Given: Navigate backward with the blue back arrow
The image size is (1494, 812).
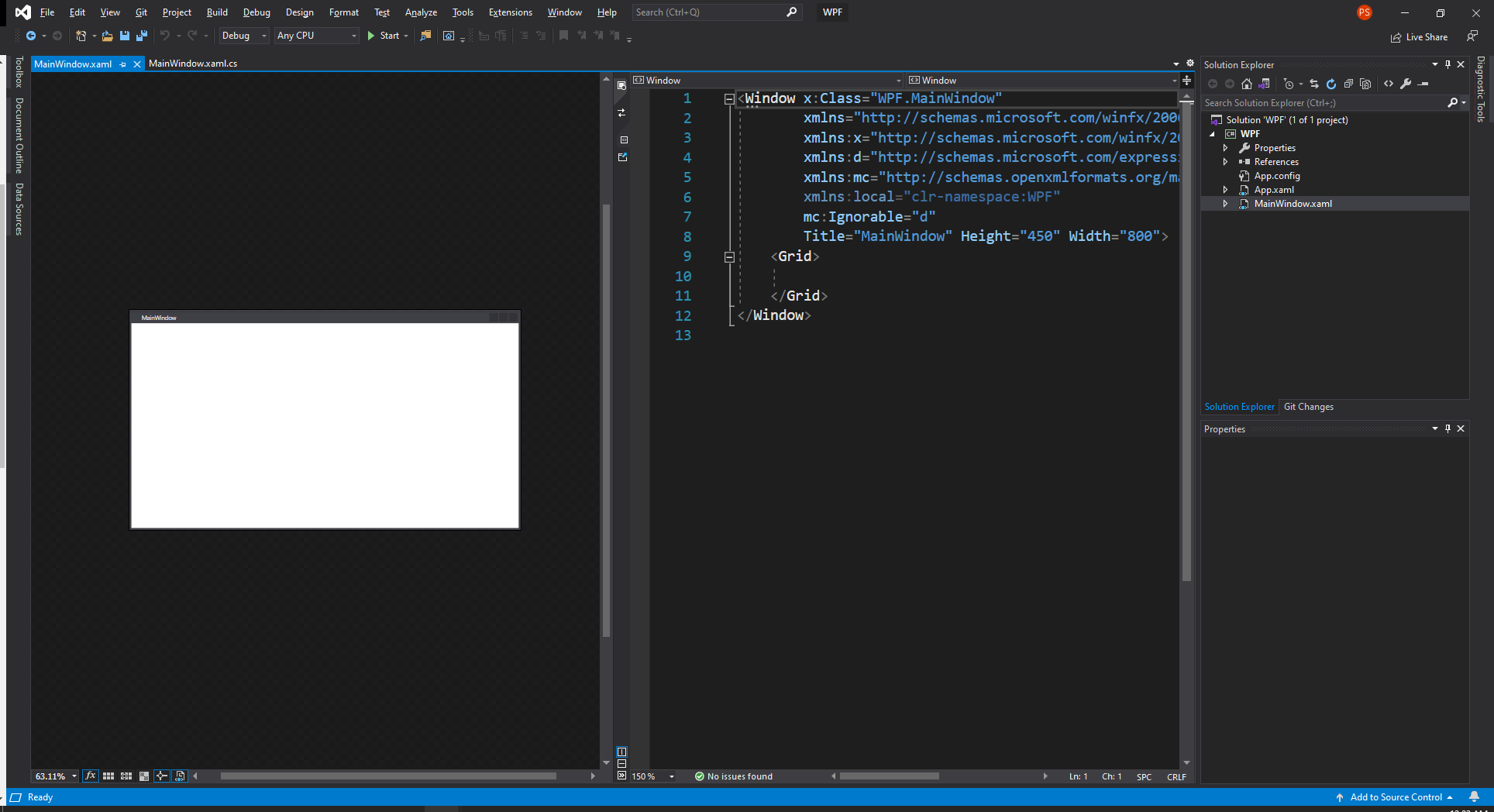Looking at the screenshot, I should [31, 36].
